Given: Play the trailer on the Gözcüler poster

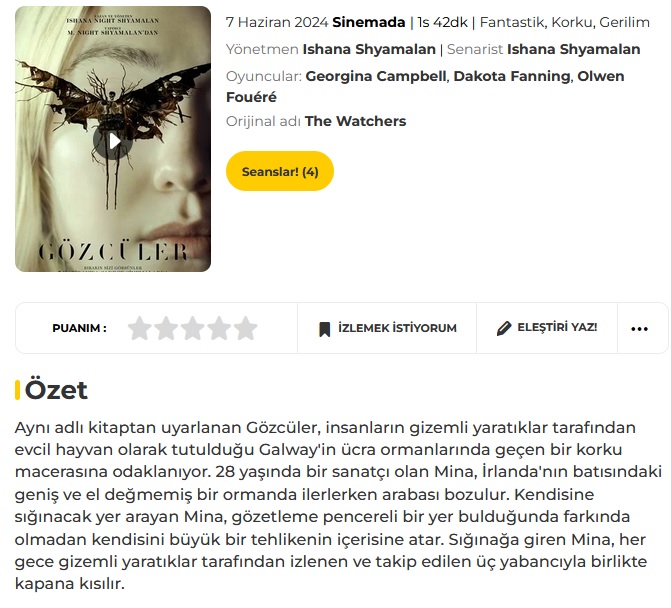Looking at the screenshot, I should coord(113,140).
